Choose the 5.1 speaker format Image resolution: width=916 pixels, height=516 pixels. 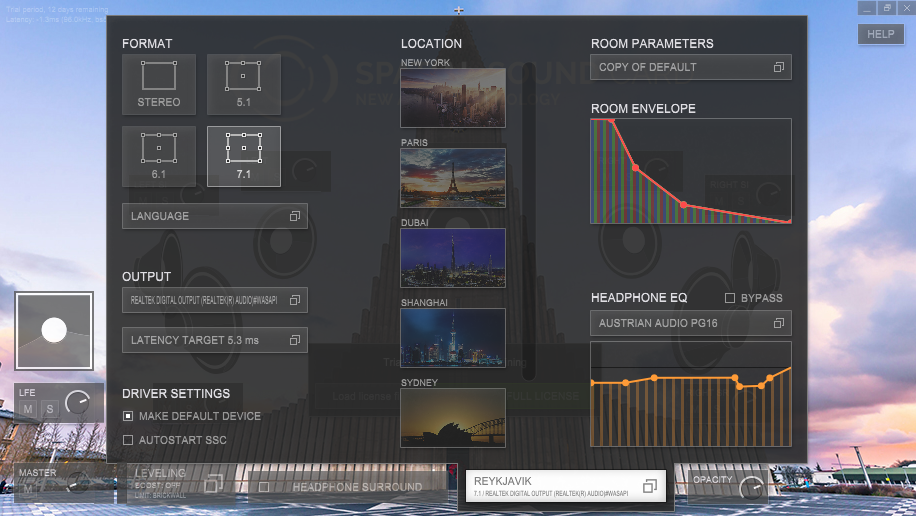243,84
